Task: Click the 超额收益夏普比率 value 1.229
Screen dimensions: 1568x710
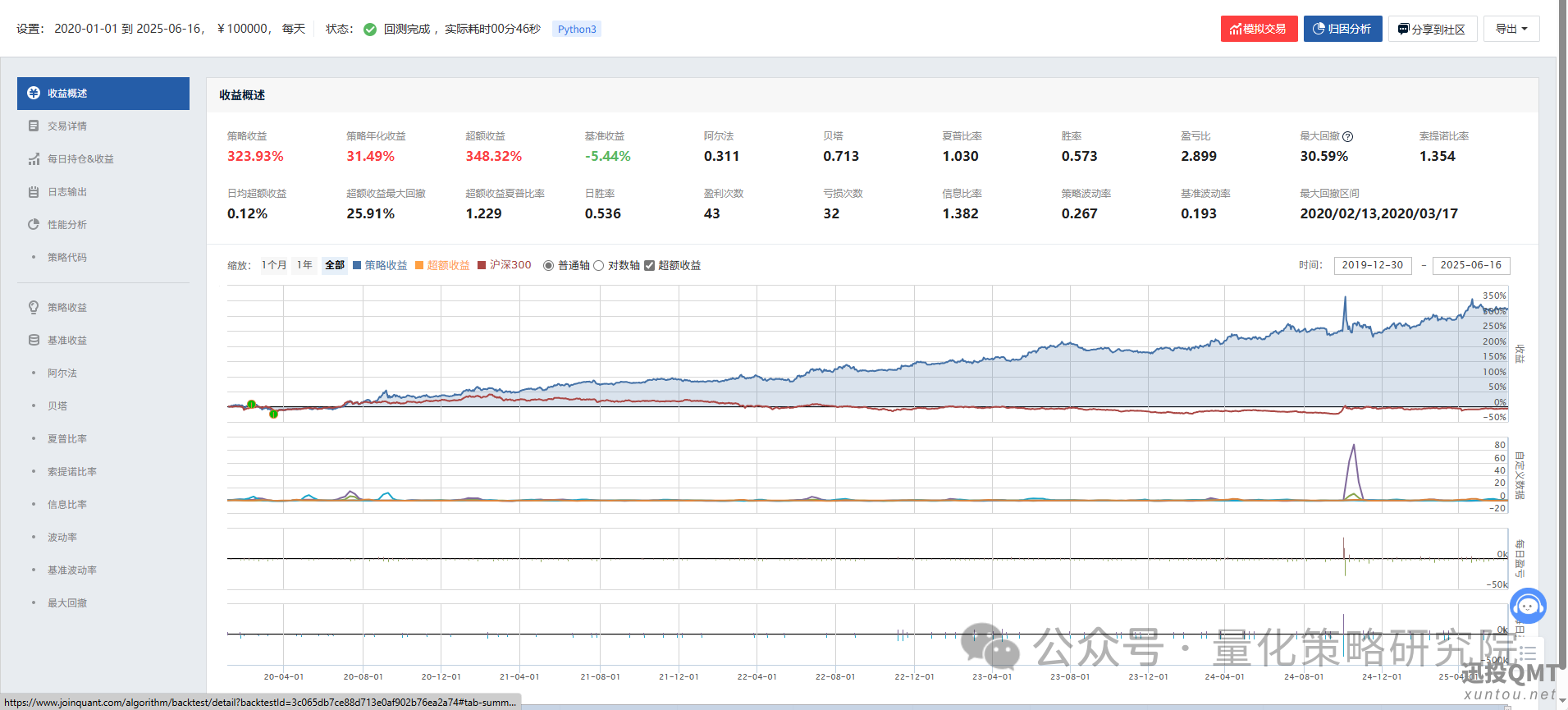Action: 483,213
